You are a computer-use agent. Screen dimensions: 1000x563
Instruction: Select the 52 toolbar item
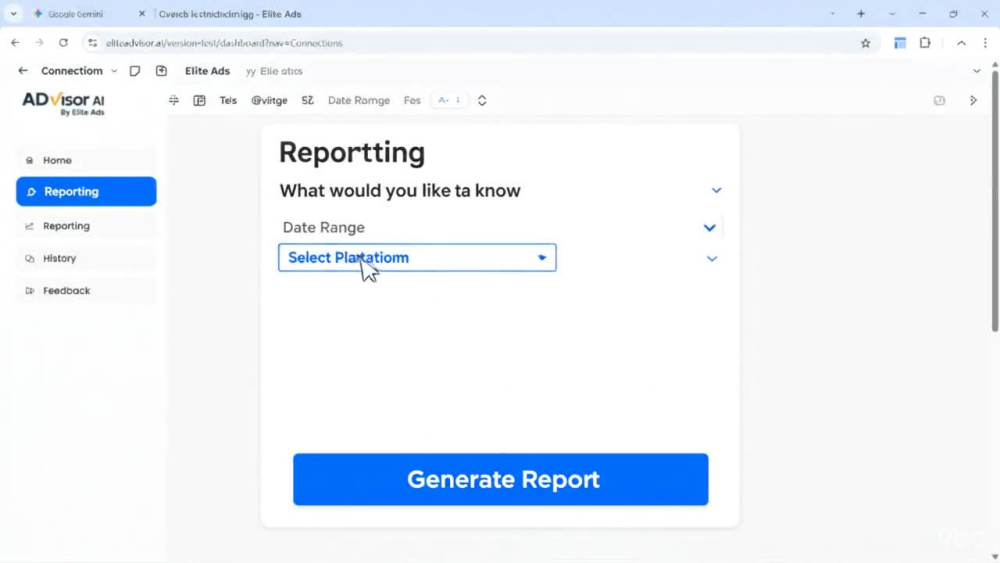point(307,100)
